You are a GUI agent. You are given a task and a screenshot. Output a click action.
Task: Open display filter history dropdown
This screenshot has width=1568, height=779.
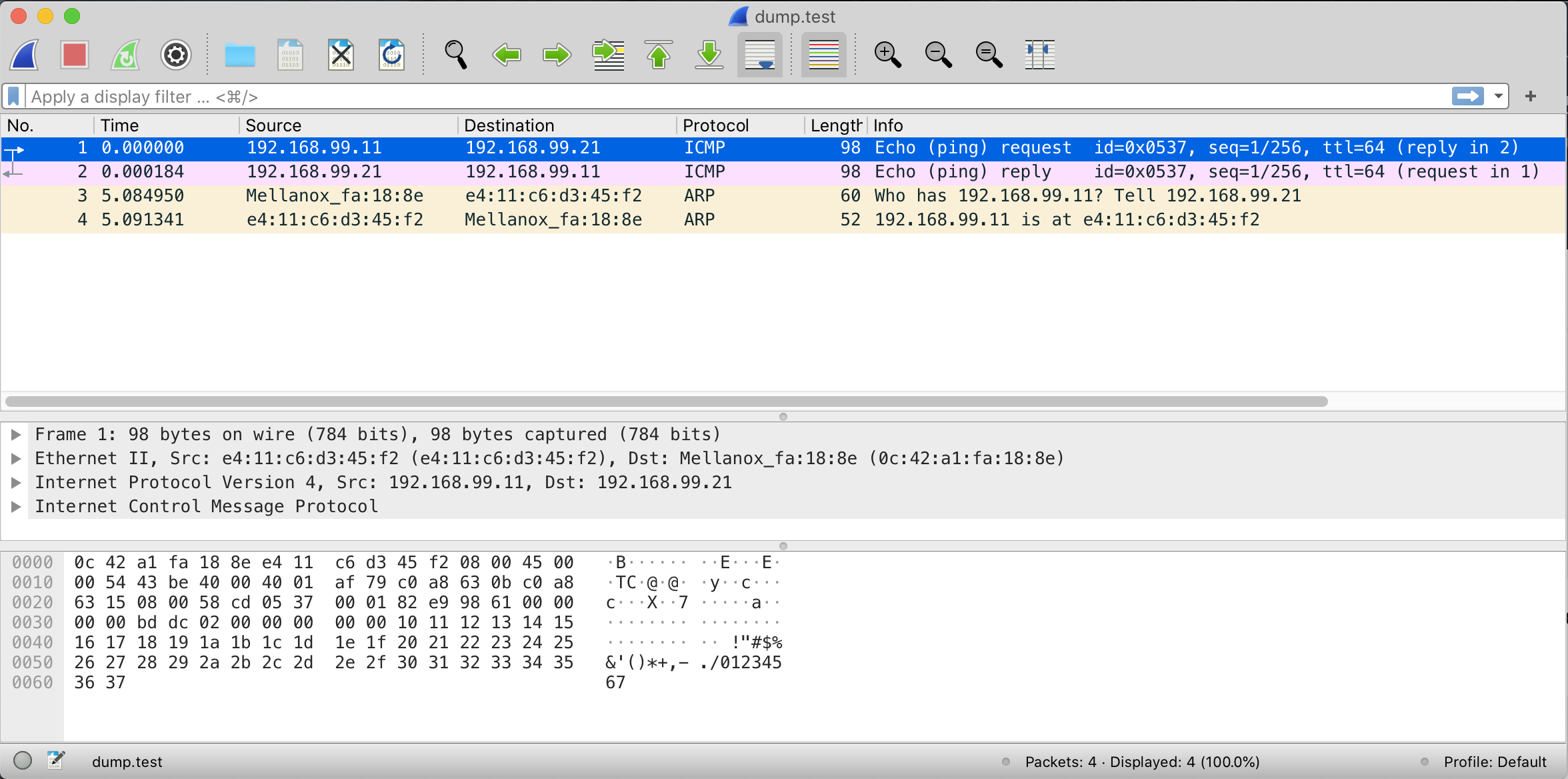pyautogui.click(x=1498, y=97)
